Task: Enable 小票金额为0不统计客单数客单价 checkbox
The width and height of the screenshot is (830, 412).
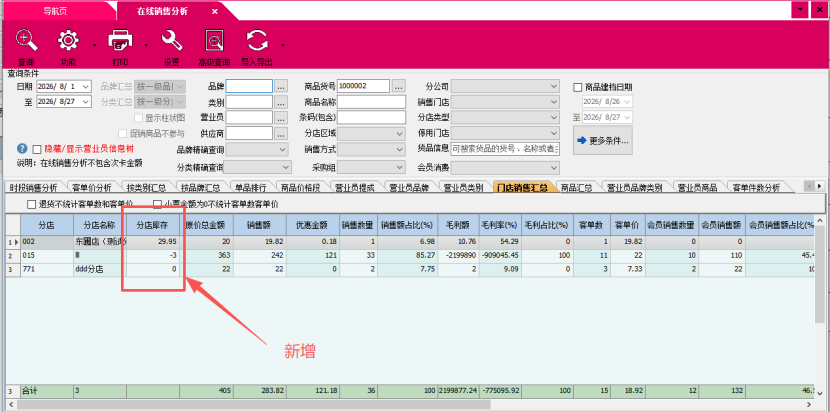Action: coord(157,204)
